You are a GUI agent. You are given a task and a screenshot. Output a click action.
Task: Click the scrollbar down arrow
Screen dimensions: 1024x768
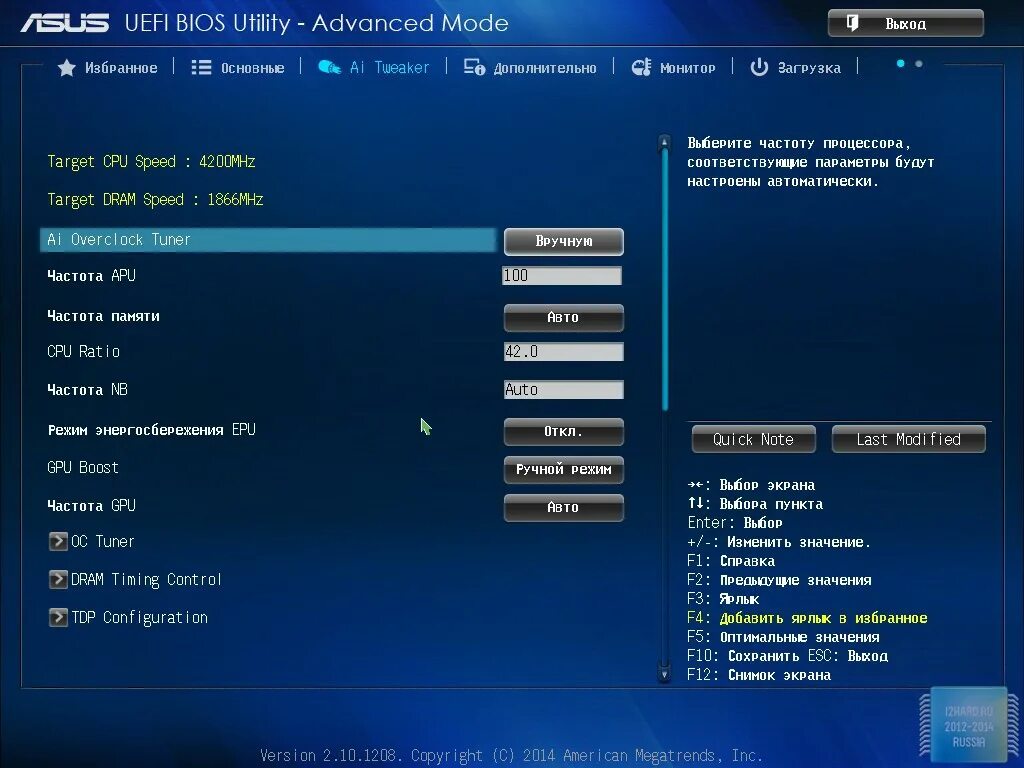pyautogui.click(x=664, y=674)
